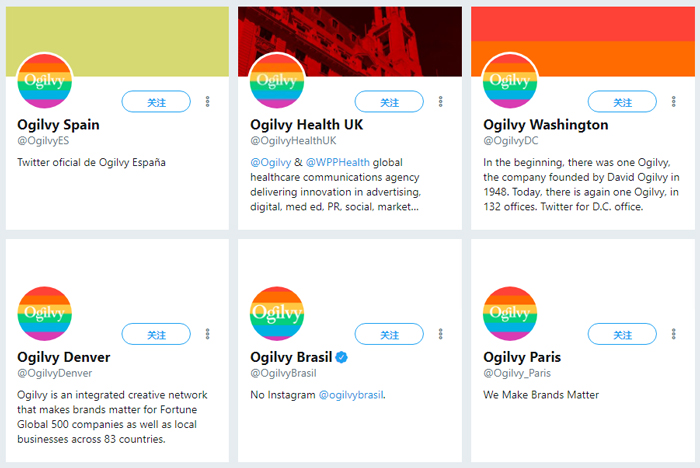This screenshot has height=468, width=700.
Task: Open Ogilvy Spain profile avatar
Action: point(45,81)
